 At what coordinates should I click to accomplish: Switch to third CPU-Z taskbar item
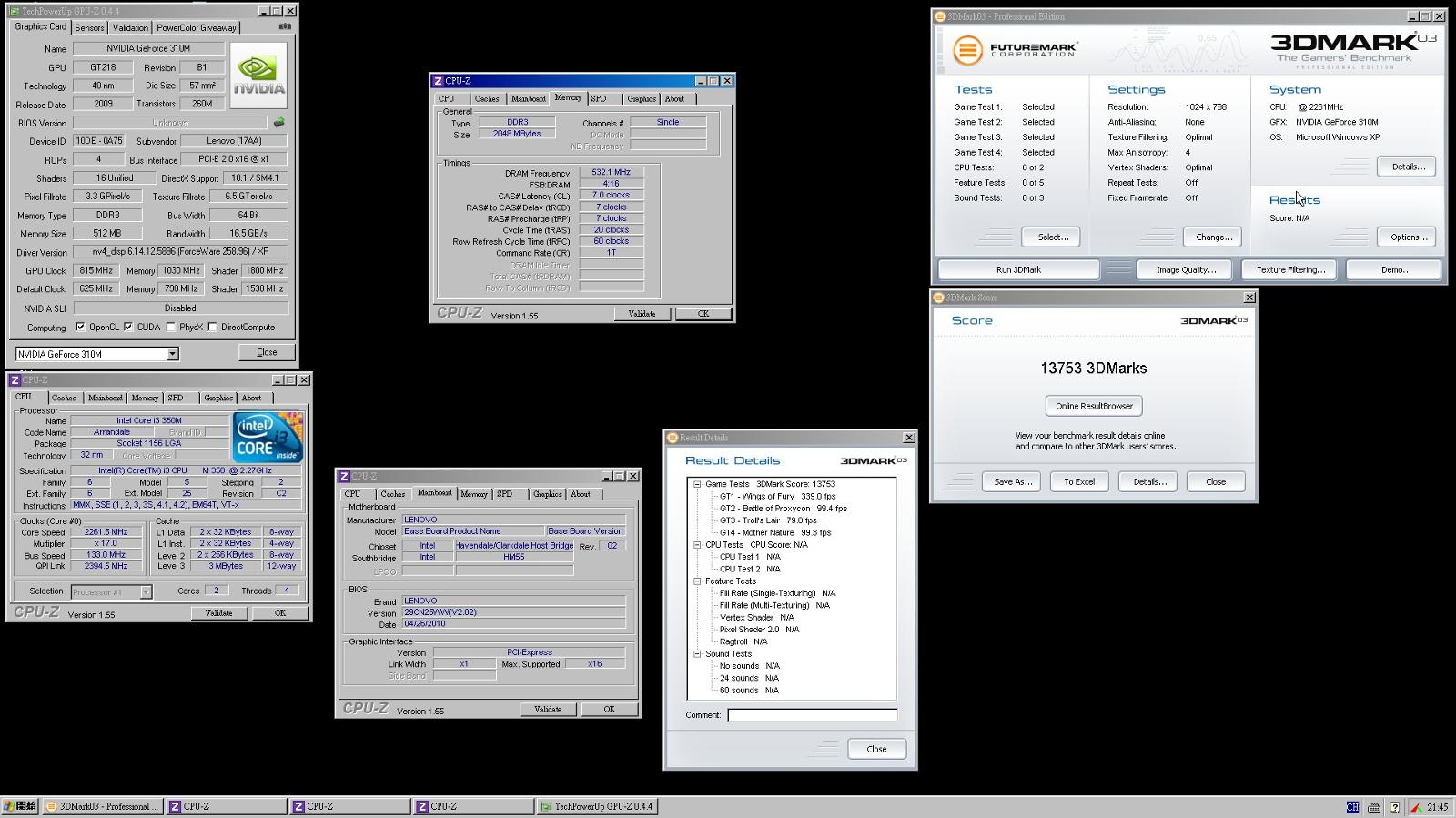coord(473,806)
